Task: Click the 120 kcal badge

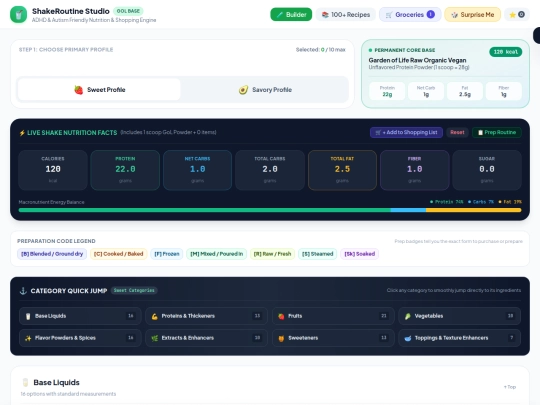Action: pyautogui.click(x=506, y=52)
